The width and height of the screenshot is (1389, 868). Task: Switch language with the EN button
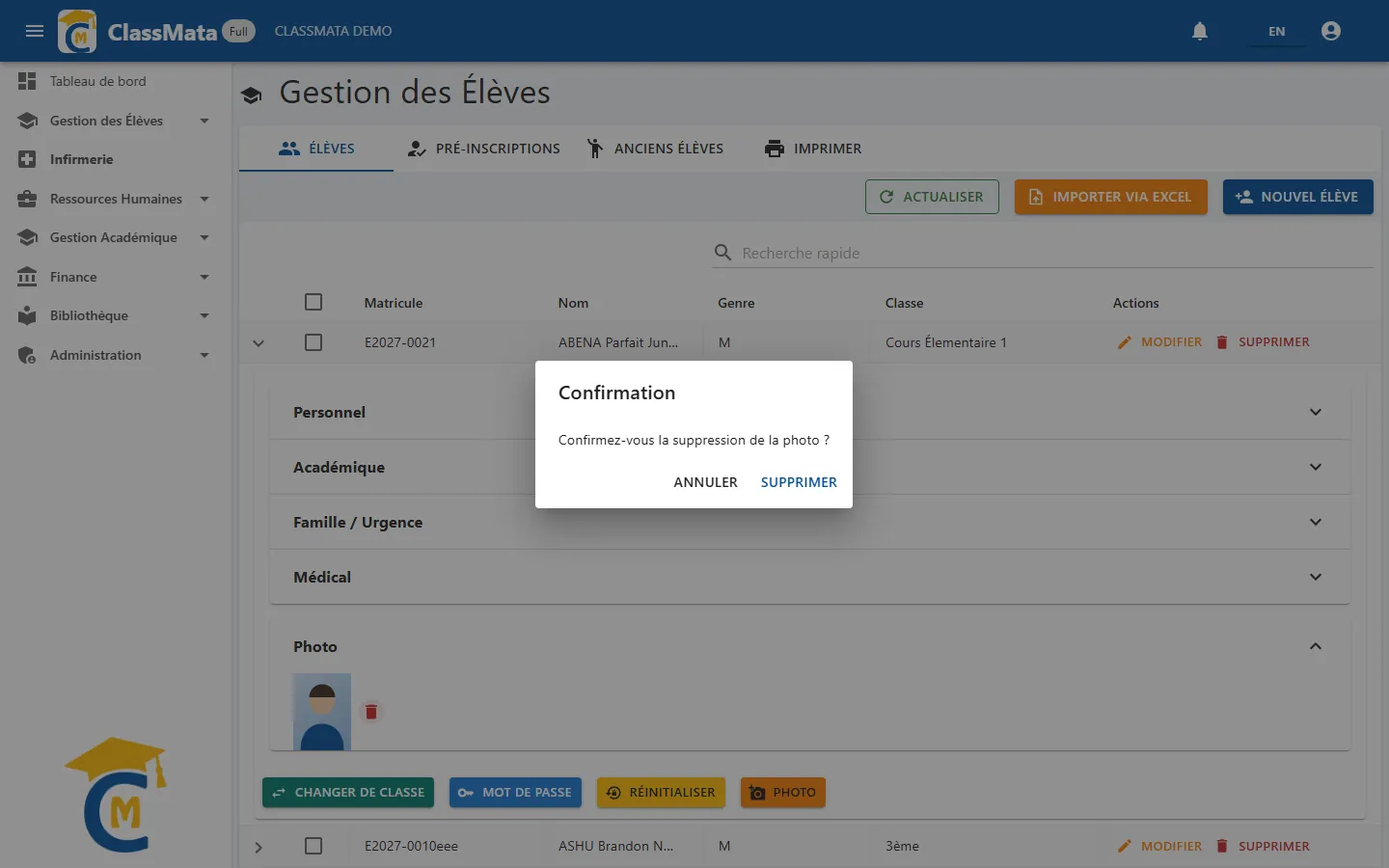click(1276, 31)
